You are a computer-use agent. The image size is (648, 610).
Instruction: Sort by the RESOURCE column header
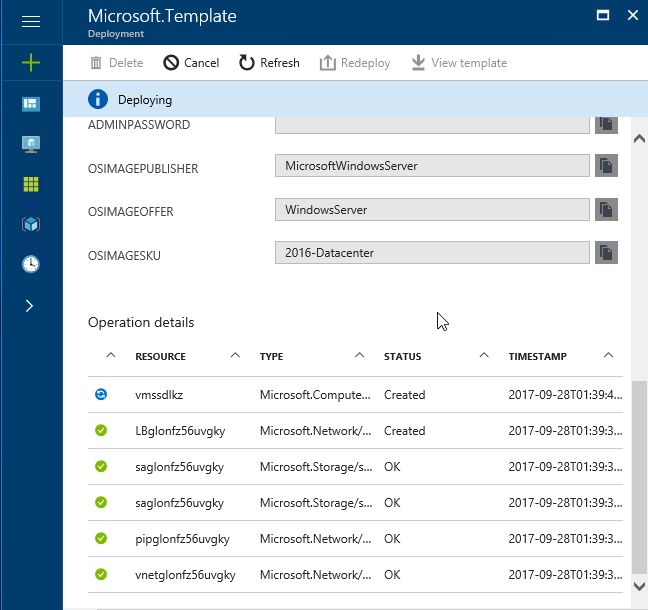[x=160, y=356]
